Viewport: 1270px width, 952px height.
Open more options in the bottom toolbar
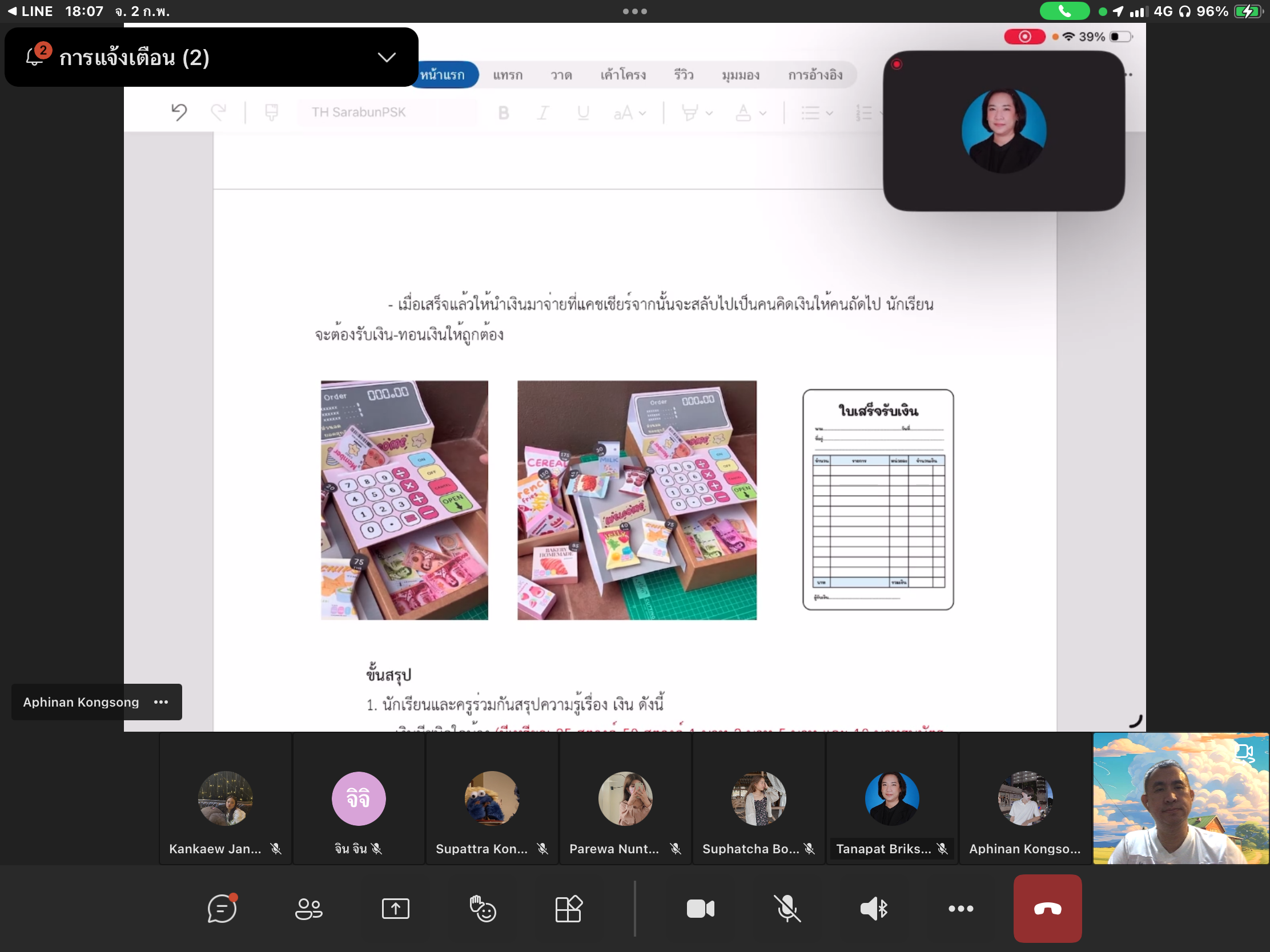coord(960,909)
